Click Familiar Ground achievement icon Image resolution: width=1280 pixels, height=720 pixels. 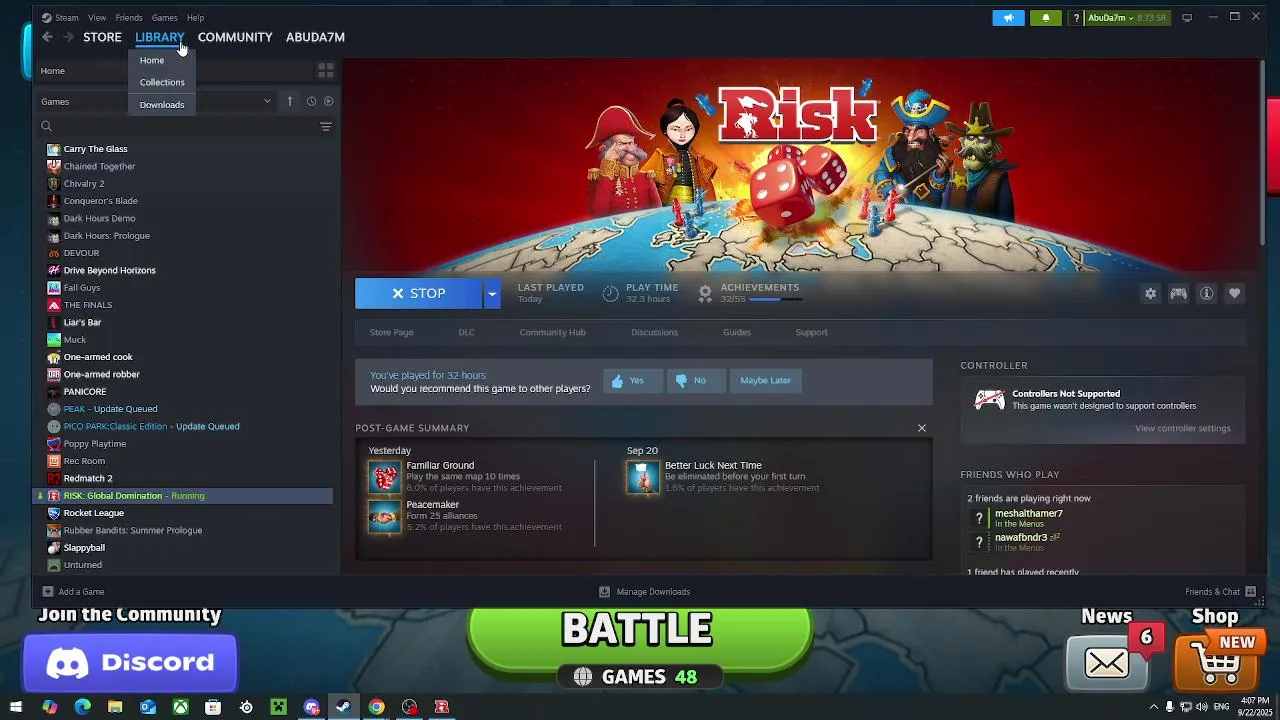tap(384, 477)
